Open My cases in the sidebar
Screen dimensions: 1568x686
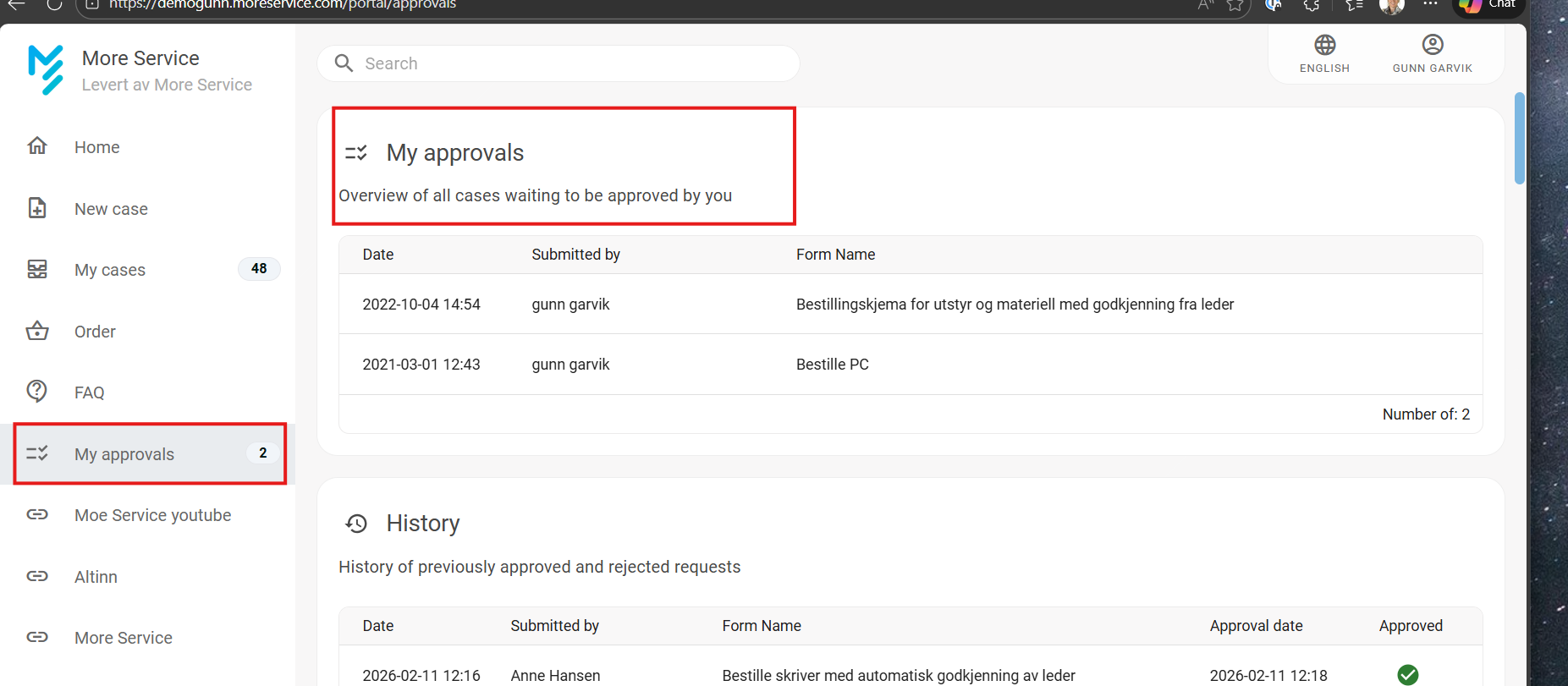pos(110,270)
